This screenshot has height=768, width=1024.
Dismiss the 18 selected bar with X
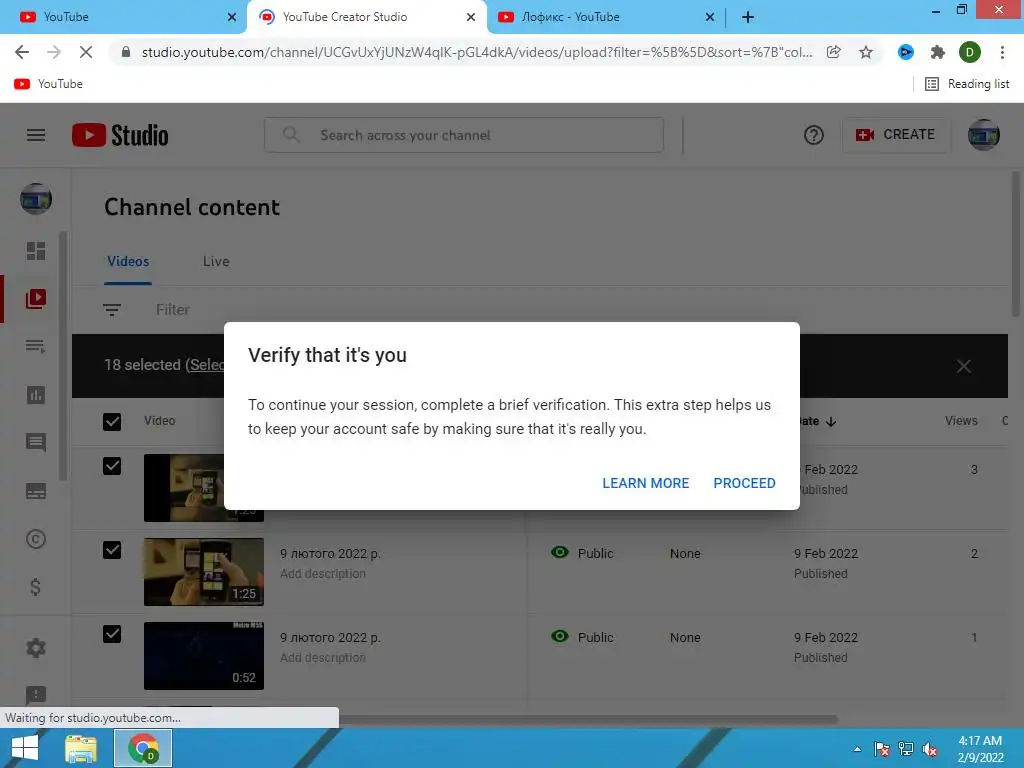[x=963, y=366]
